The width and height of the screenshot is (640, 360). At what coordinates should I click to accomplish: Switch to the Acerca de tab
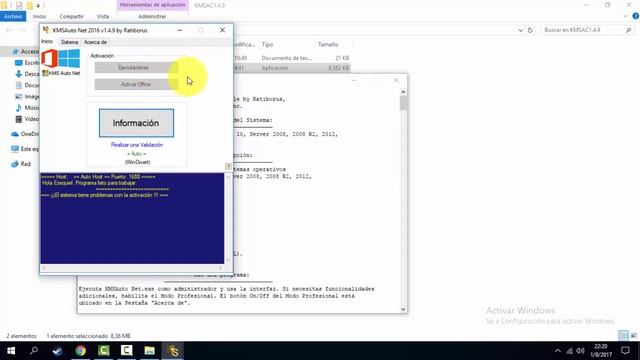pyautogui.click(x=95, y=42)
